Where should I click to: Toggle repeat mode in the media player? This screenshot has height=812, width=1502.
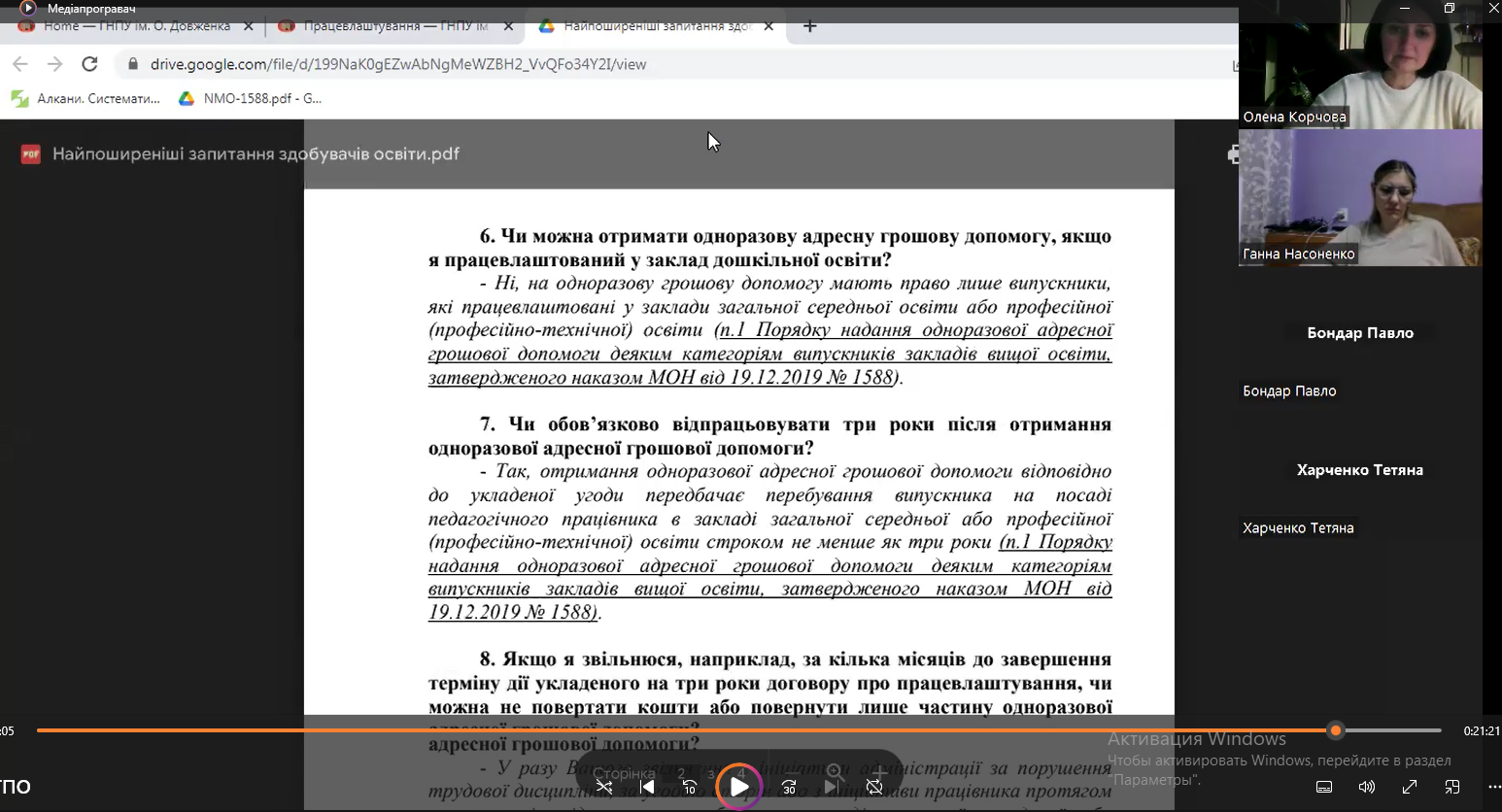click(x=874, y=787)
